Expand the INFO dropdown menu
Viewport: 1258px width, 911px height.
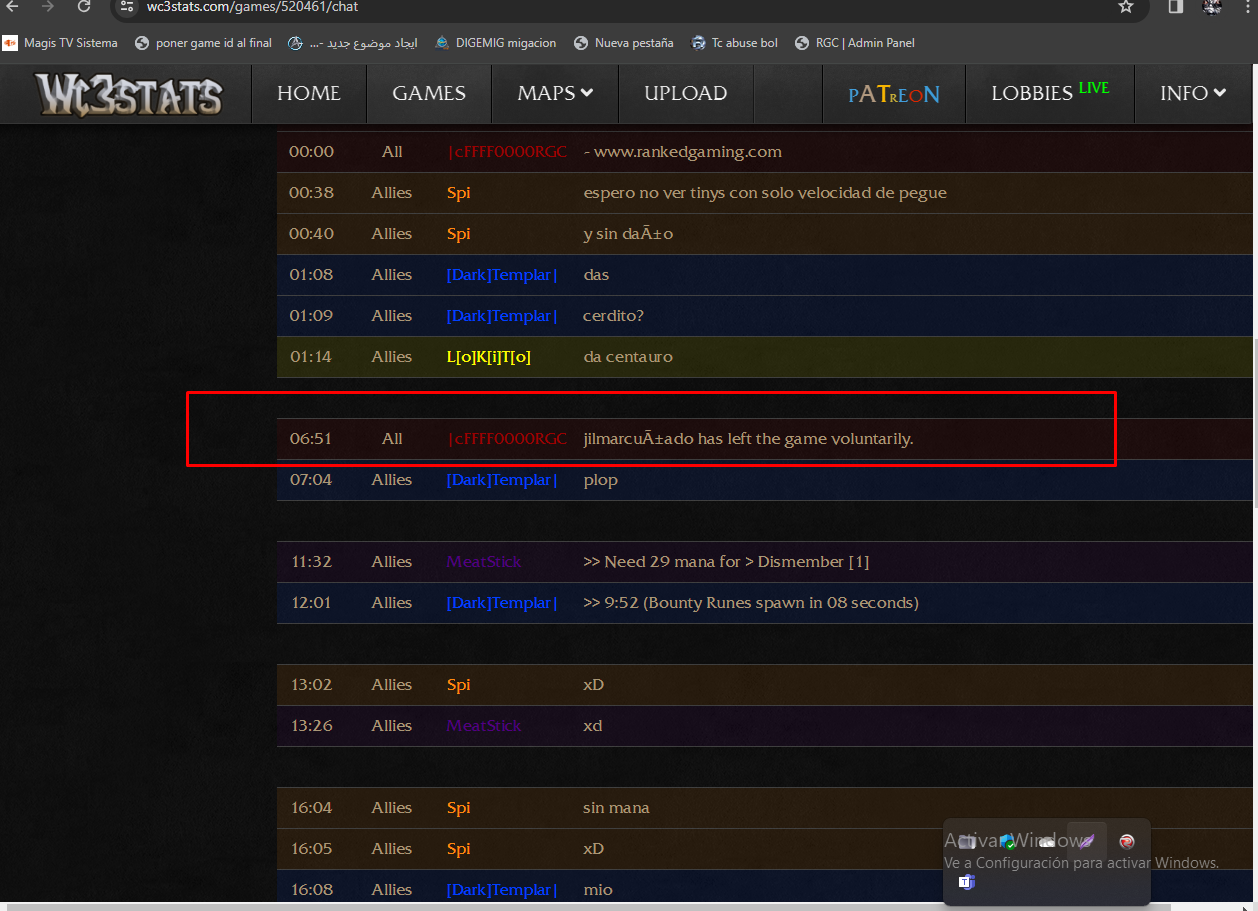[1193, 93]
